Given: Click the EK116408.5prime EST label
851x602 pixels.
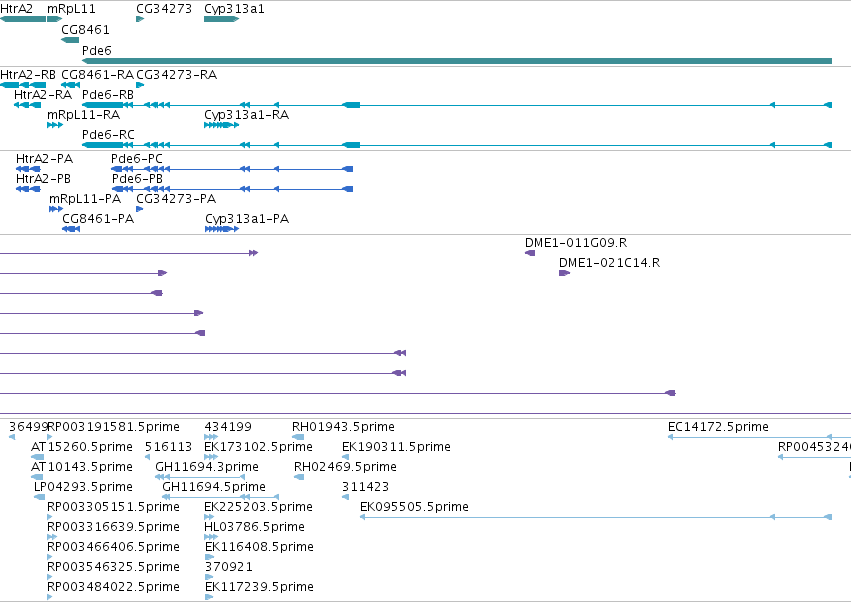Looking at the screenshot, I should pyautogui.click(x=259, y=547).
